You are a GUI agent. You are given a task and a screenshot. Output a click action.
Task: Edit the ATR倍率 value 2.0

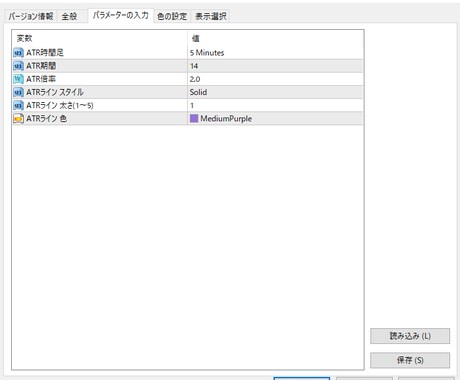275,79
